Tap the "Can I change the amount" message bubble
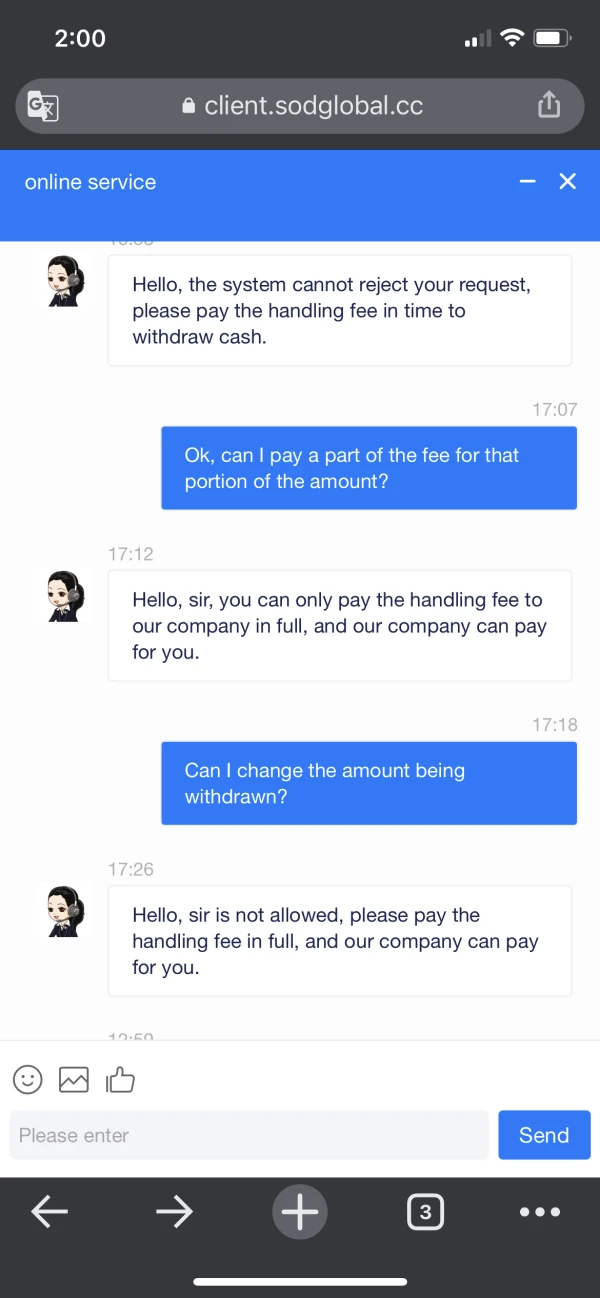Screen dimensions: 600x1298 [x=369, y=783]
